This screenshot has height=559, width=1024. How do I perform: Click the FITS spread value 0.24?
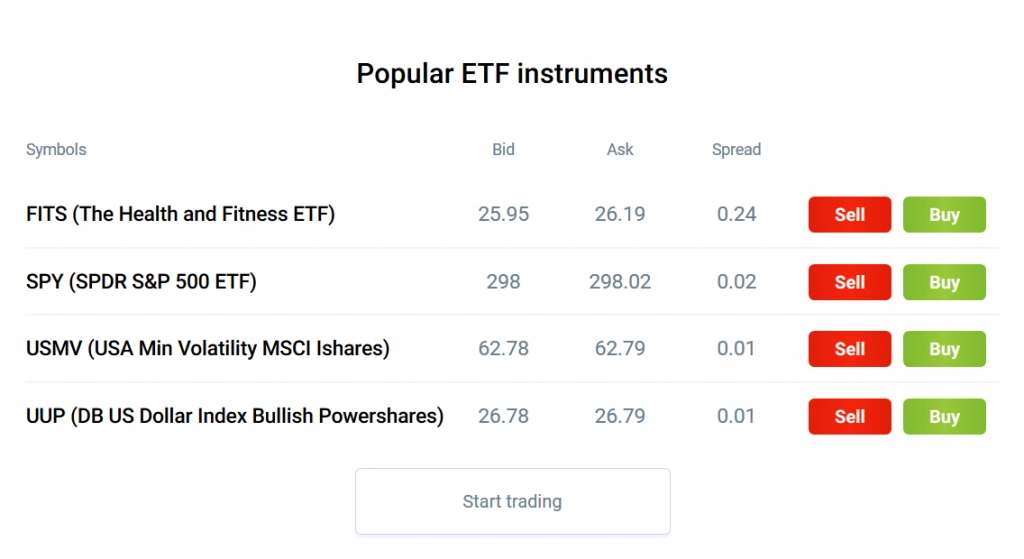click(x=736, y=214)
